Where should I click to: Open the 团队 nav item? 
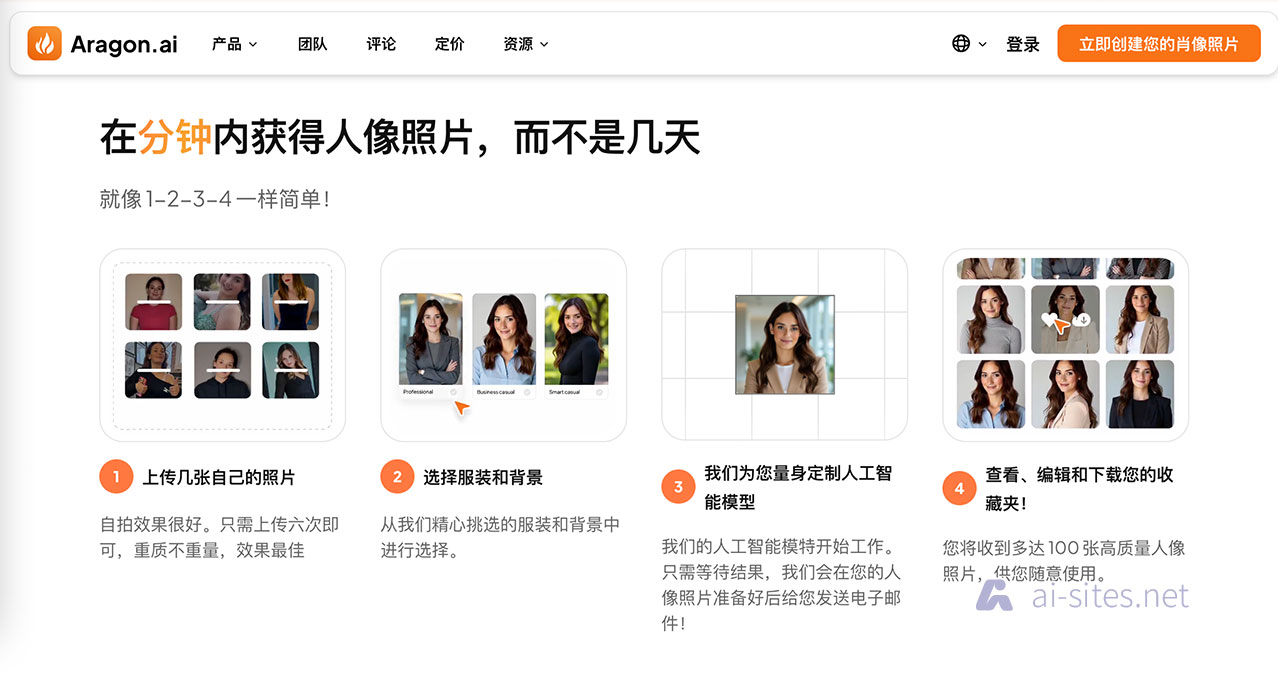(x=312, y=44)
